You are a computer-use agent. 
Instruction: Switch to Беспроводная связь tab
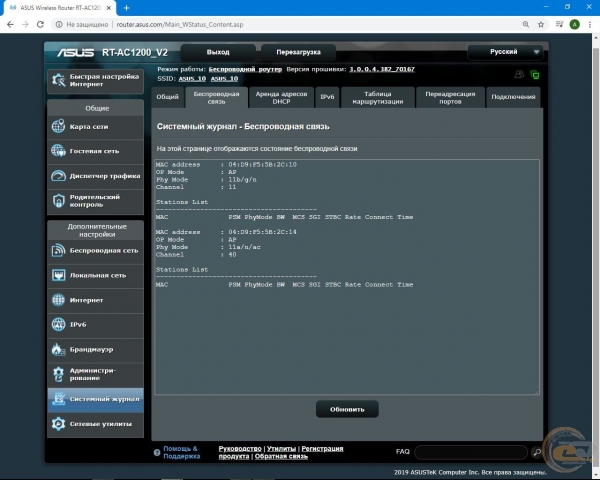216,98
